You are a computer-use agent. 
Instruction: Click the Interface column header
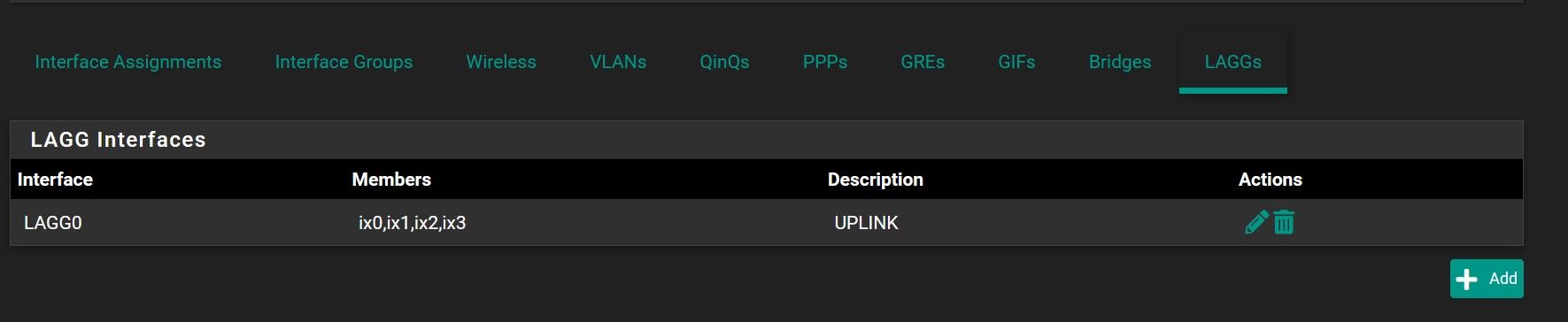tap(55, 180)
